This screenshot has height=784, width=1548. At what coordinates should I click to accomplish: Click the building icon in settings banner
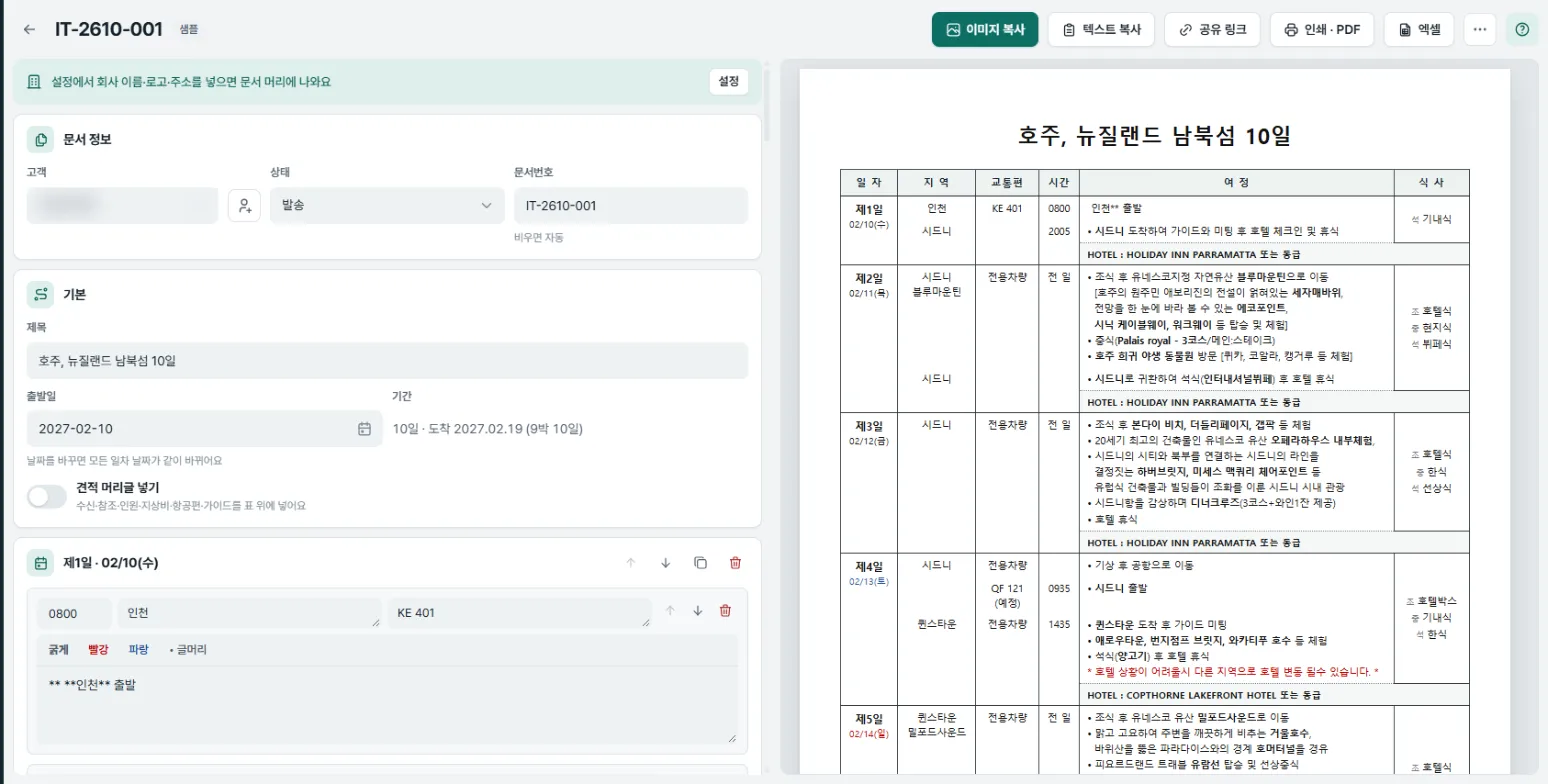click(34, 81)
